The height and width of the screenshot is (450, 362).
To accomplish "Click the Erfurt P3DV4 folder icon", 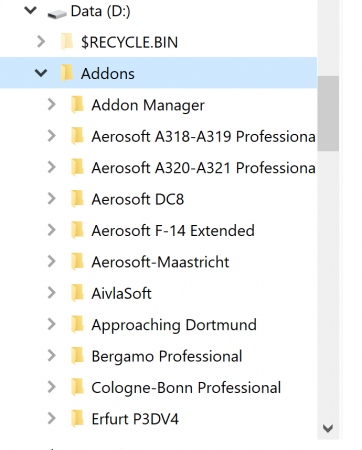I will [x=77, y=419].
